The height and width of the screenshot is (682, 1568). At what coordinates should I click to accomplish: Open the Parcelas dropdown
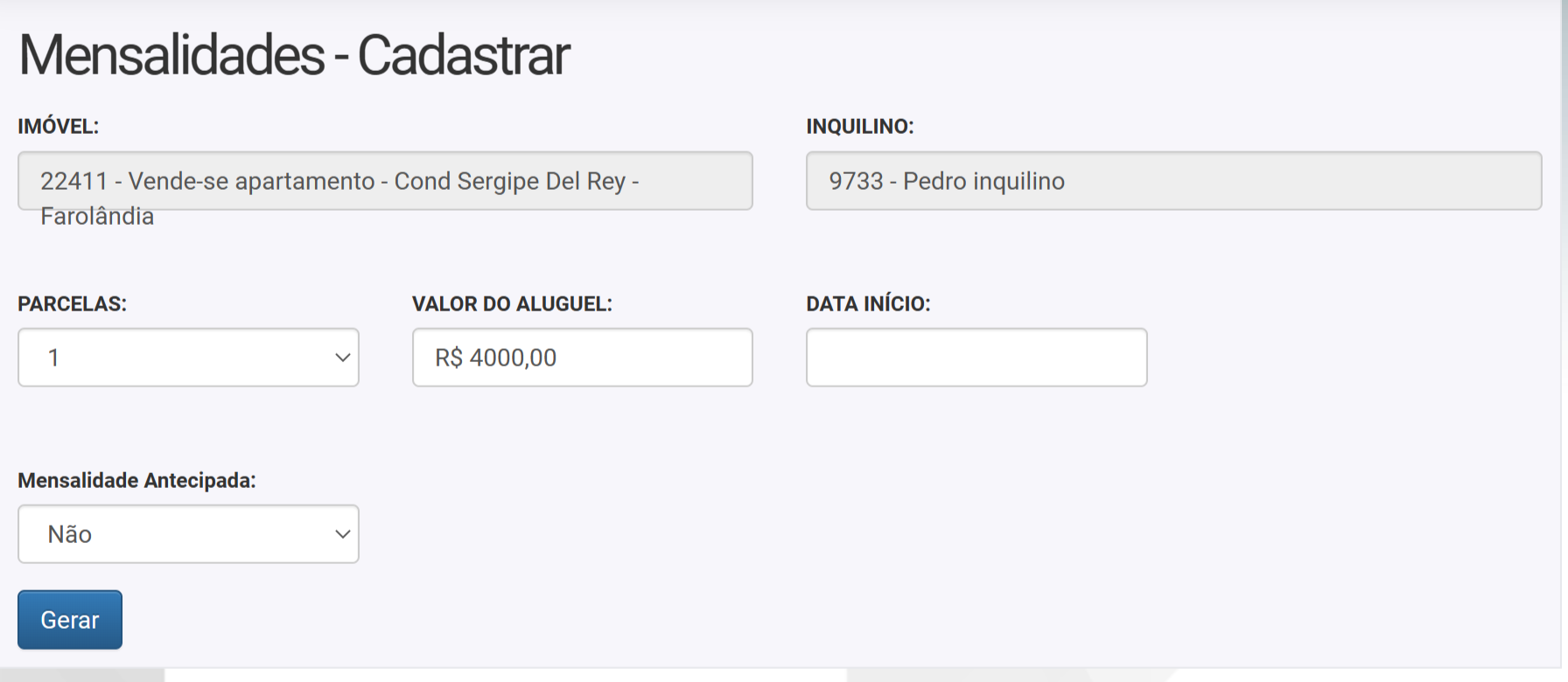[188, 358]
